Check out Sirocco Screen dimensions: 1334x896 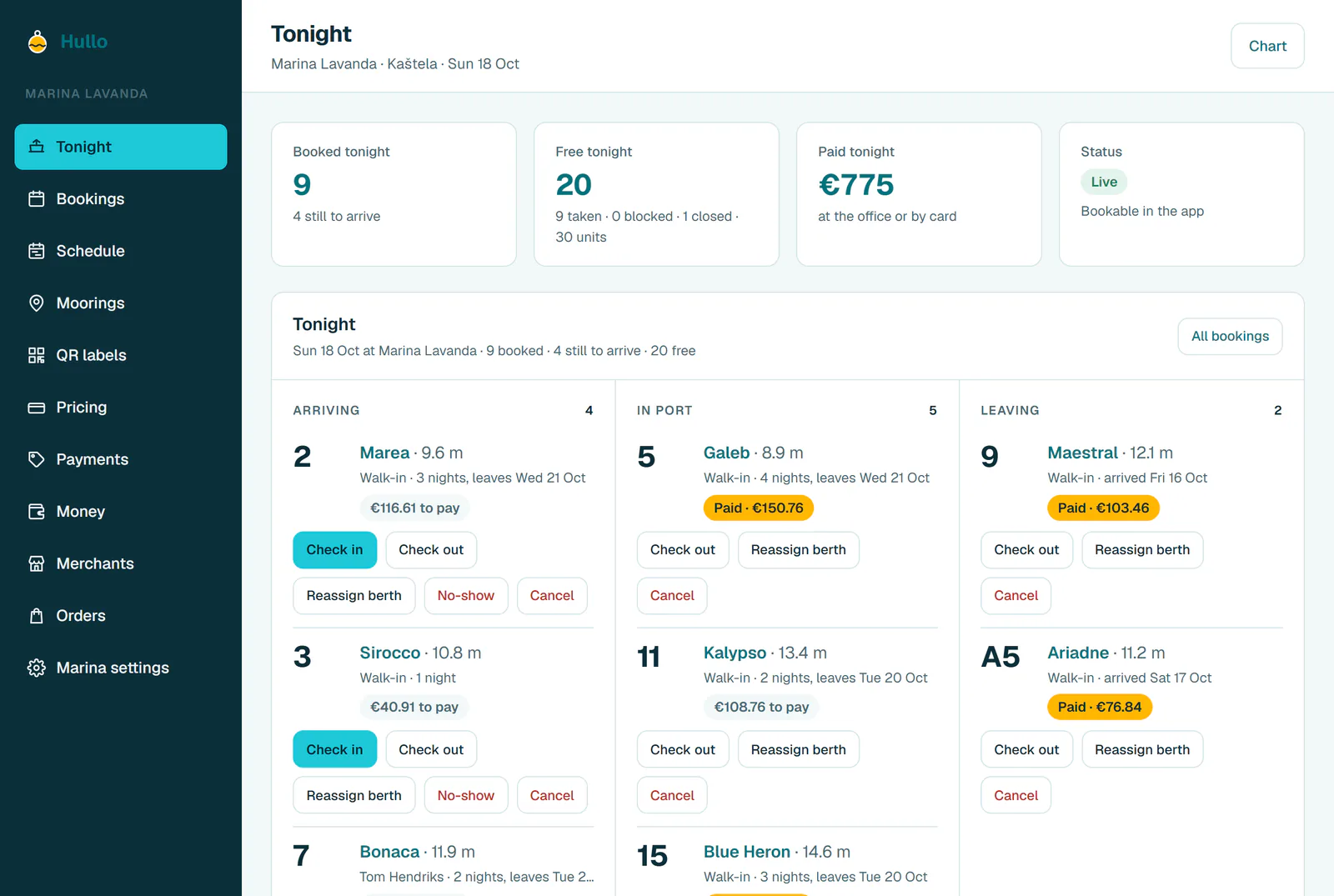pos(431,749)
